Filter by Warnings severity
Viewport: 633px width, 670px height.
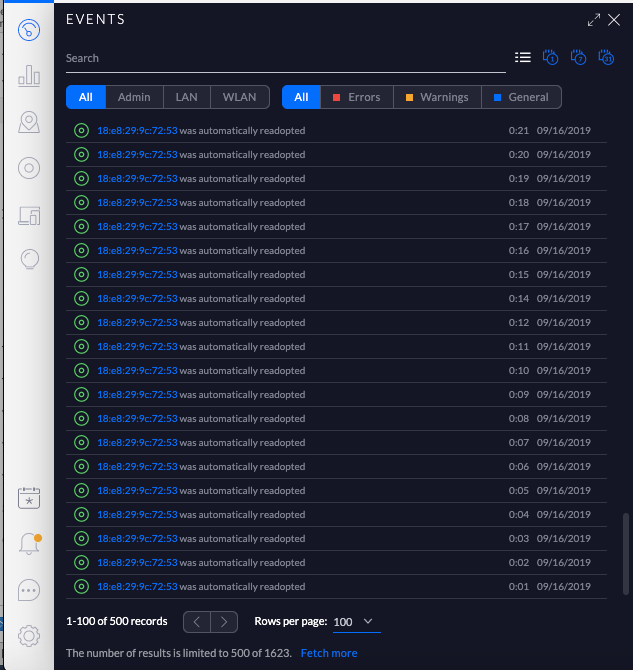(437, 97)
